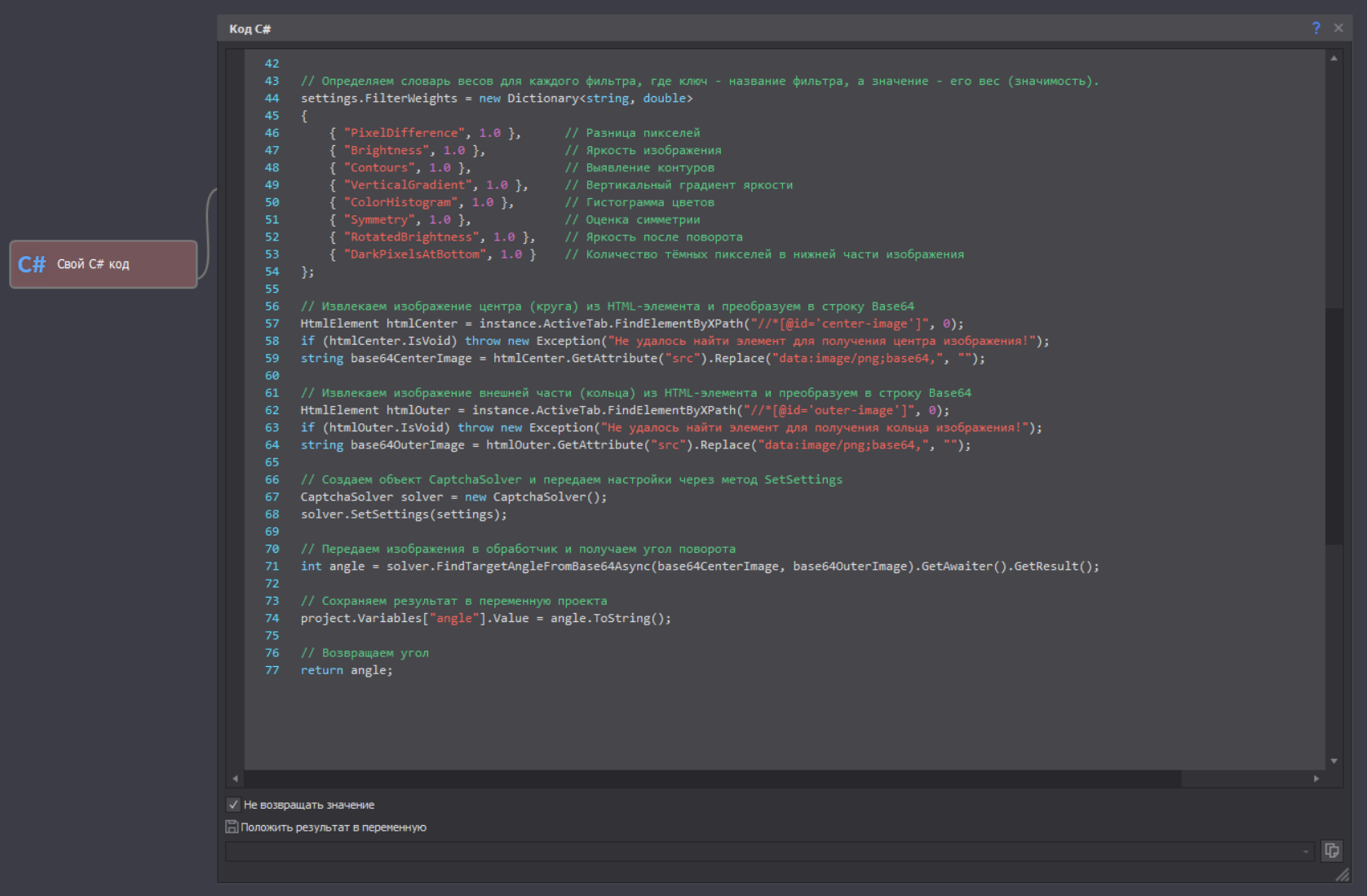
Task: Click the variables picker icon beside the dropdown
Action: [1331, 851]
